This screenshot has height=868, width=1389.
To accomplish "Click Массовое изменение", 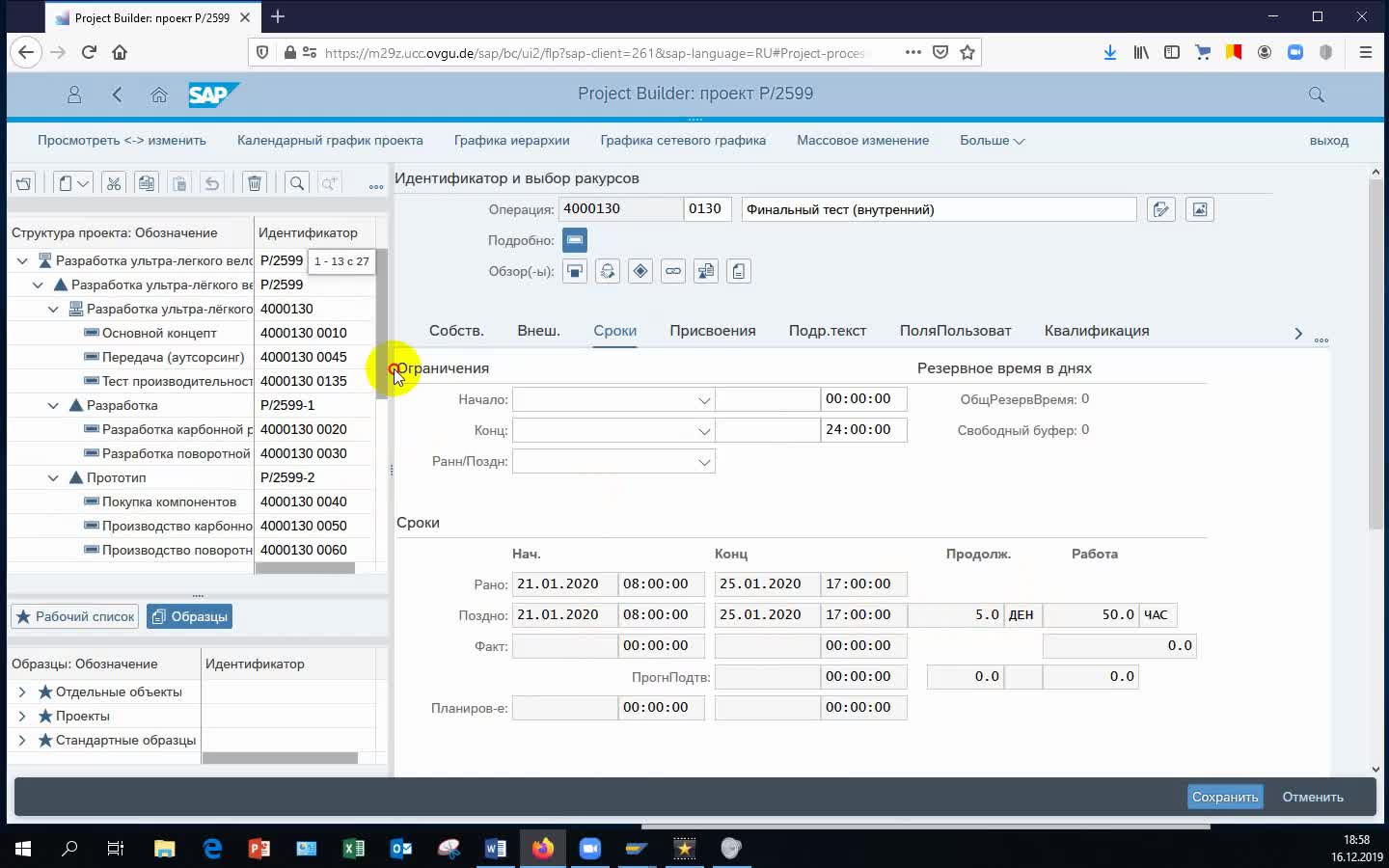I will (862, 140).
